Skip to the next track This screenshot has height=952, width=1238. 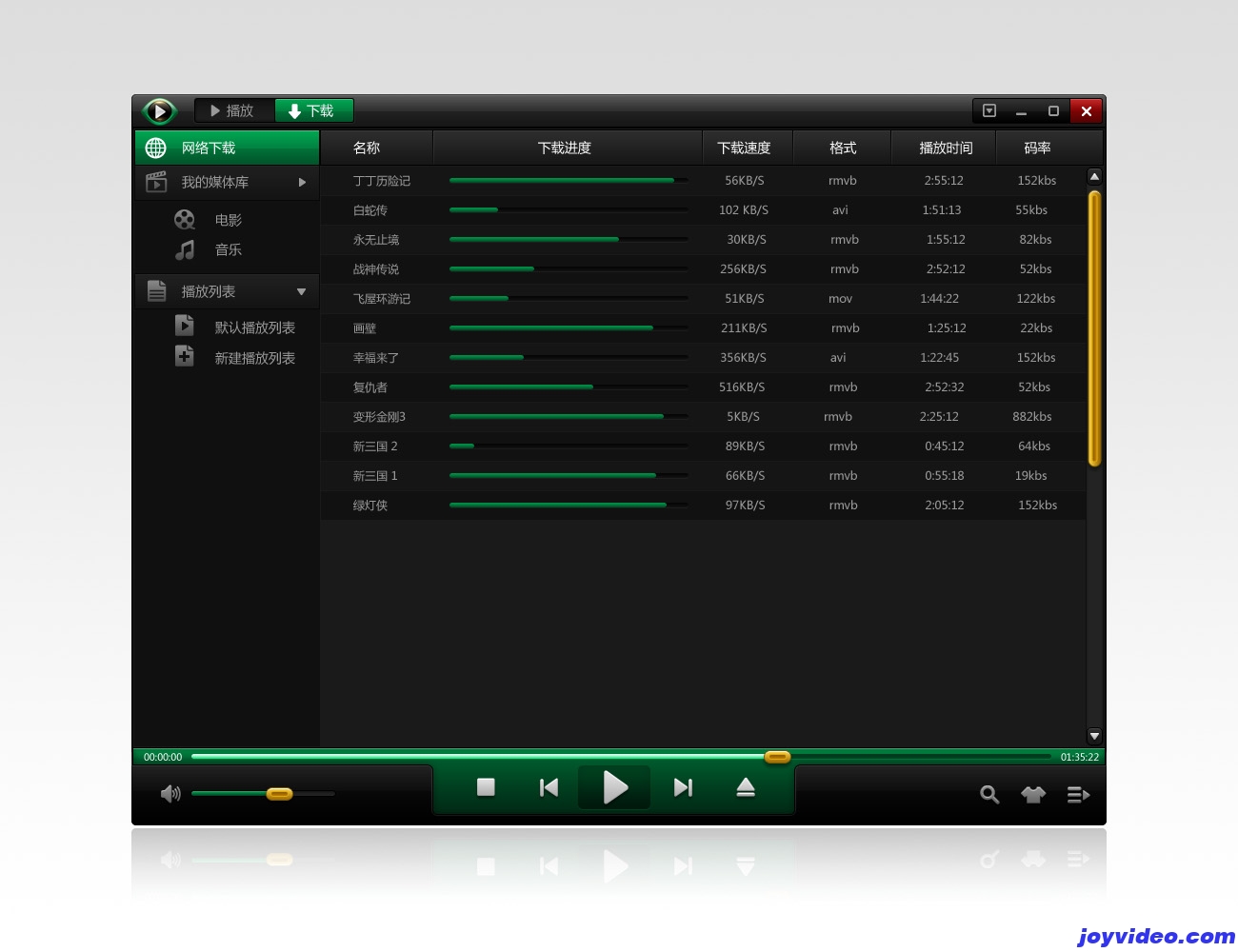[x=683, y=787]
